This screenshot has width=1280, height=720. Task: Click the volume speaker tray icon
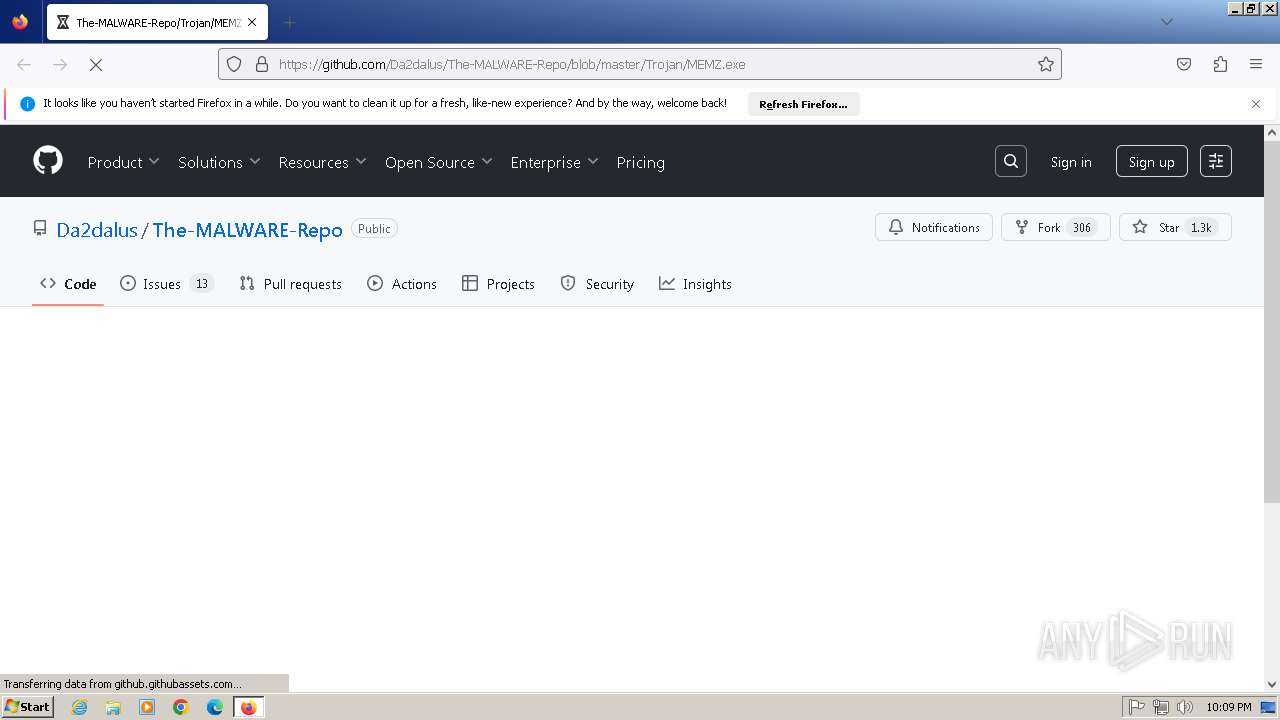coord(1184,707)
